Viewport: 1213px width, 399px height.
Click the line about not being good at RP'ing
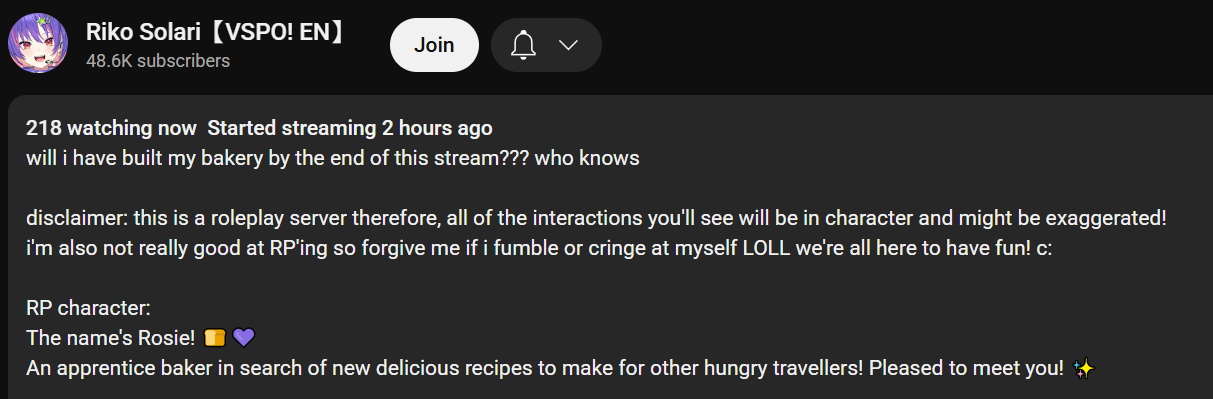pyautogui.click(x=539, y=248)
